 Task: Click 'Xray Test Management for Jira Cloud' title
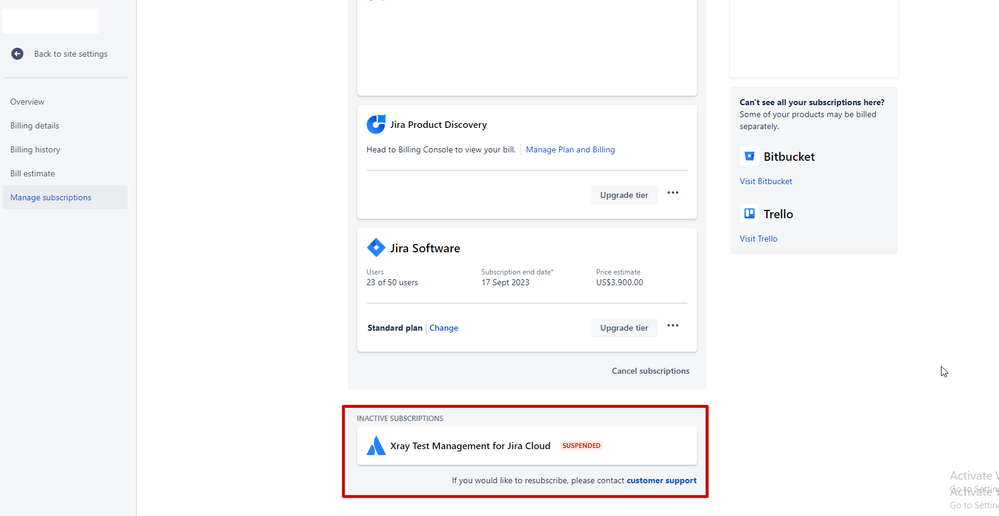tap(470, 446)
